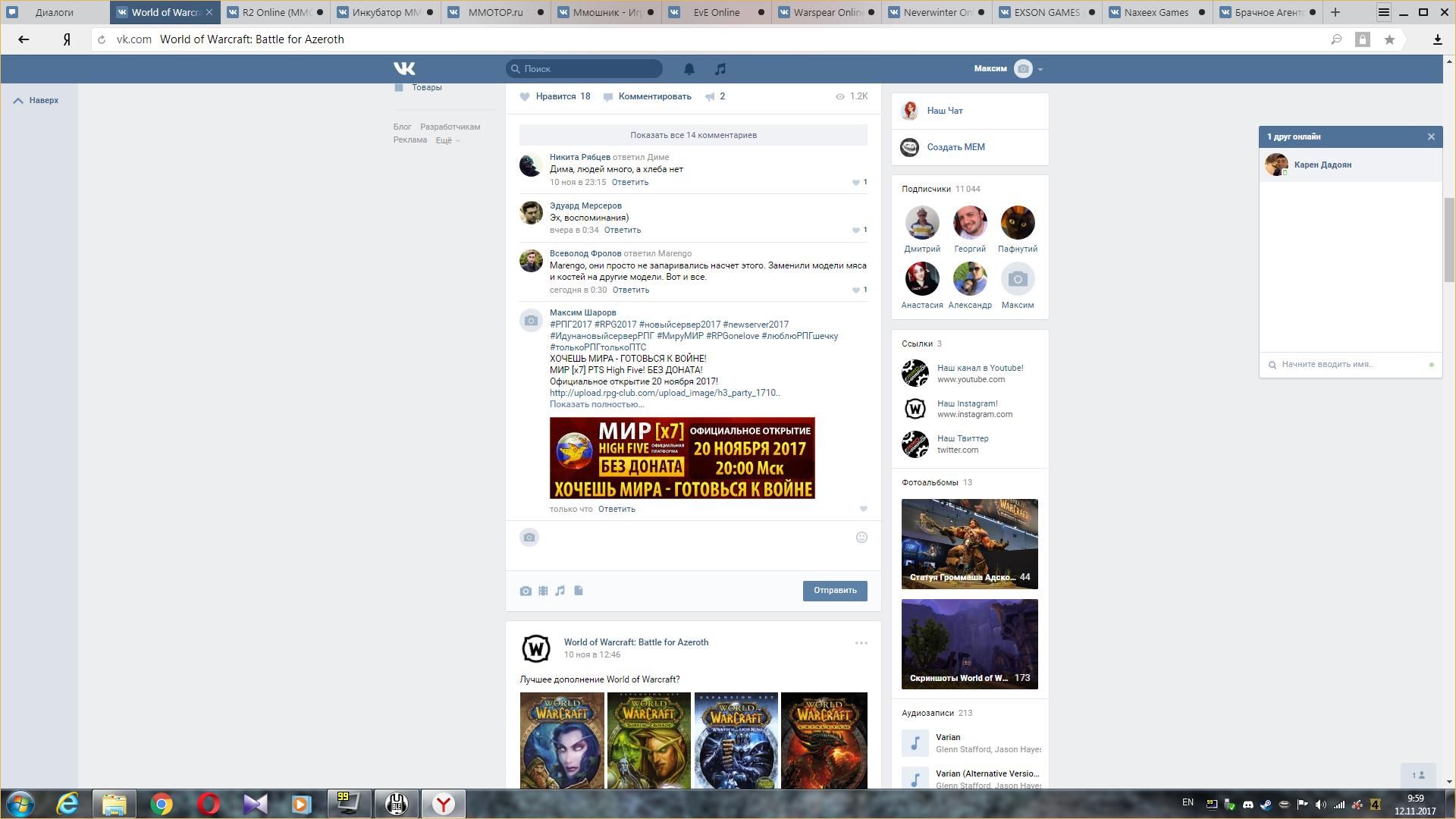Attach audio using music icon below comment box
This screenshot has width=1456, height=819.
[560, 591]
